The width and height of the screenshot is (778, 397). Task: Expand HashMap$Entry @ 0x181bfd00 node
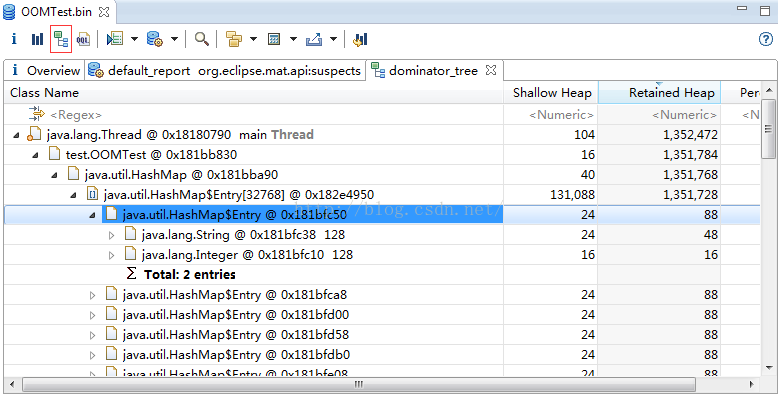[92, 315]
